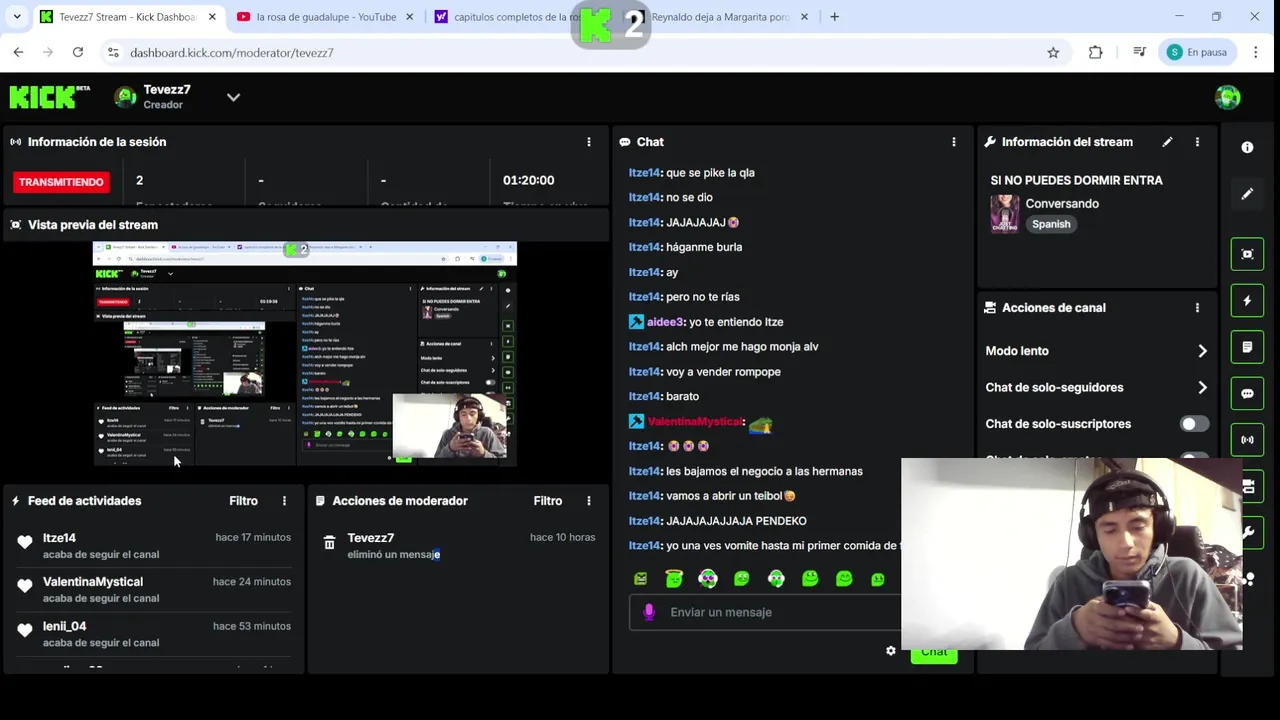The image size is (1280, 720).
Task: Click the Spanish language tag
Action: click(x=1051, y=224)
